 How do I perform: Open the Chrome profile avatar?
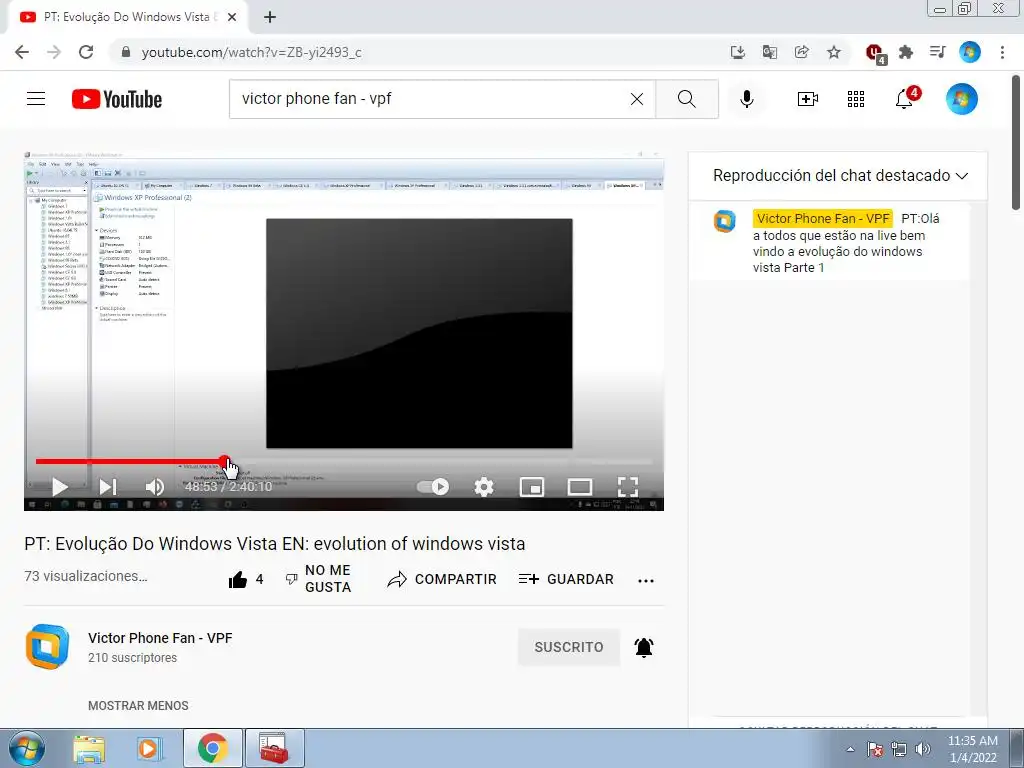pyautogui.click(x=969, y=52)
